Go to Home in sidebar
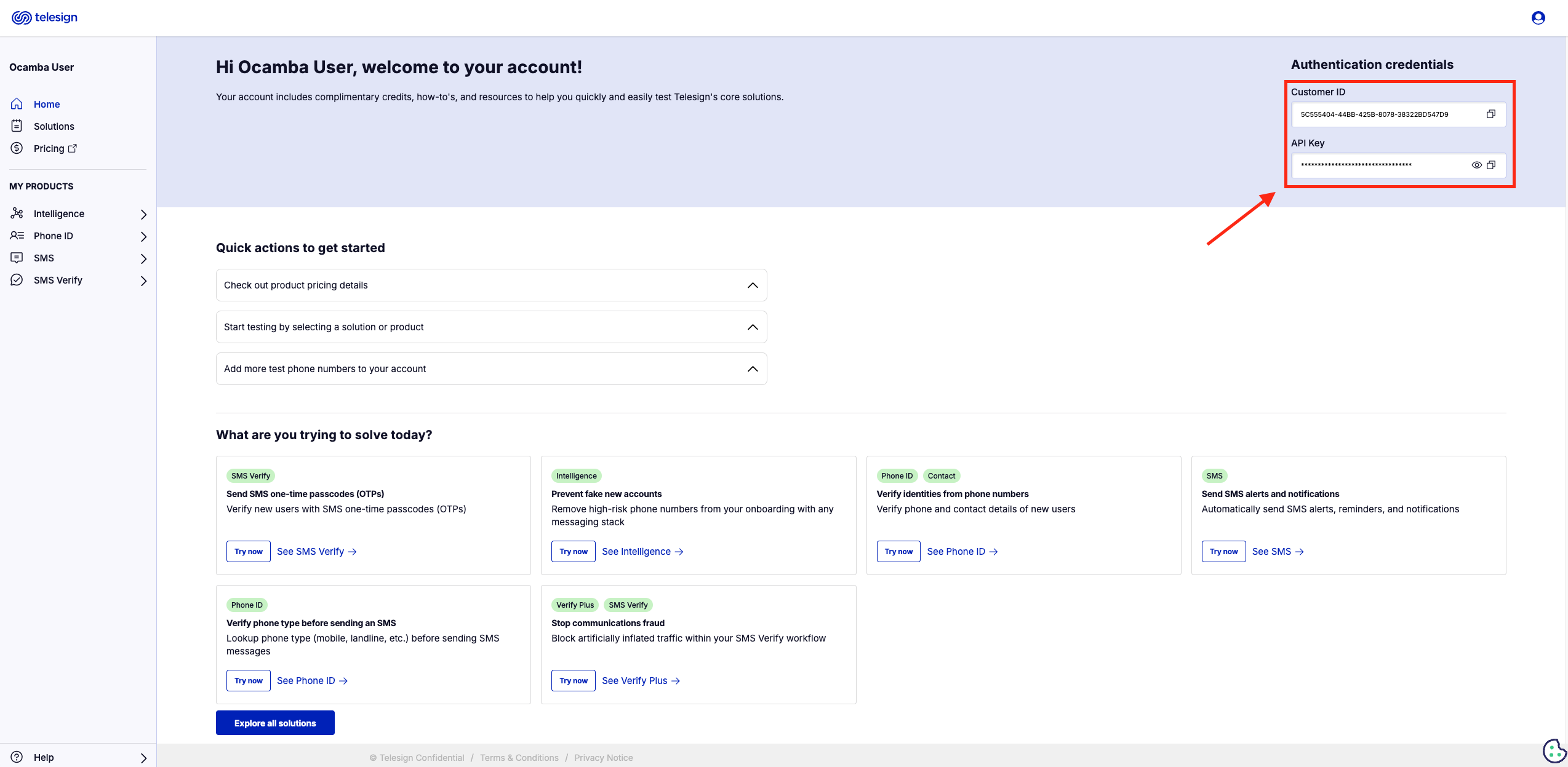1568x767 pixels. [47, 104]
